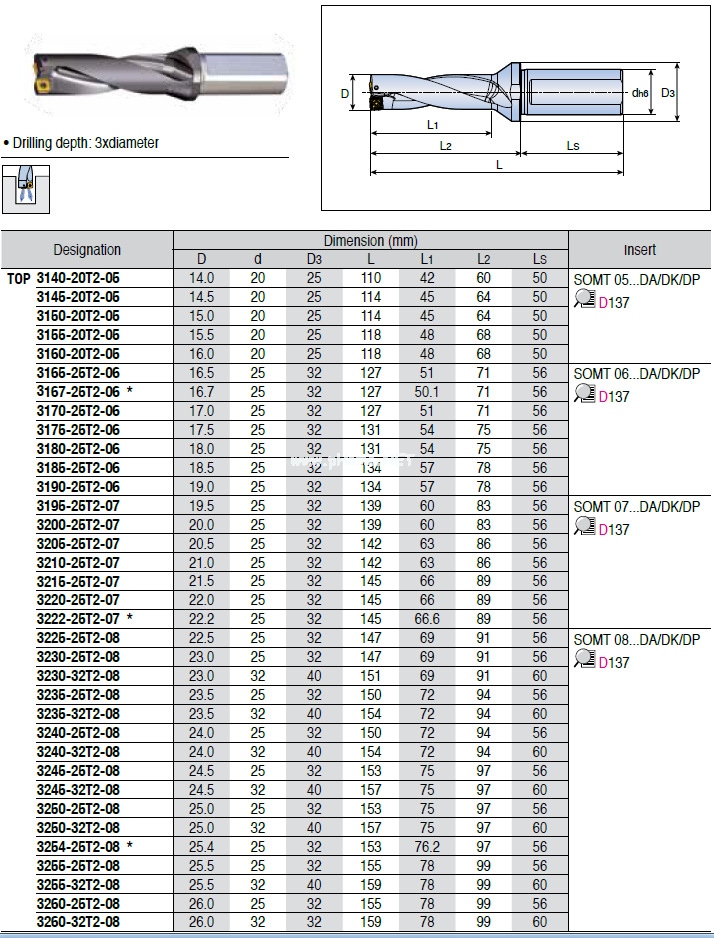Click the drilling application icon below drilling depth
Screen dimensions: 714x938
point(23,189)
